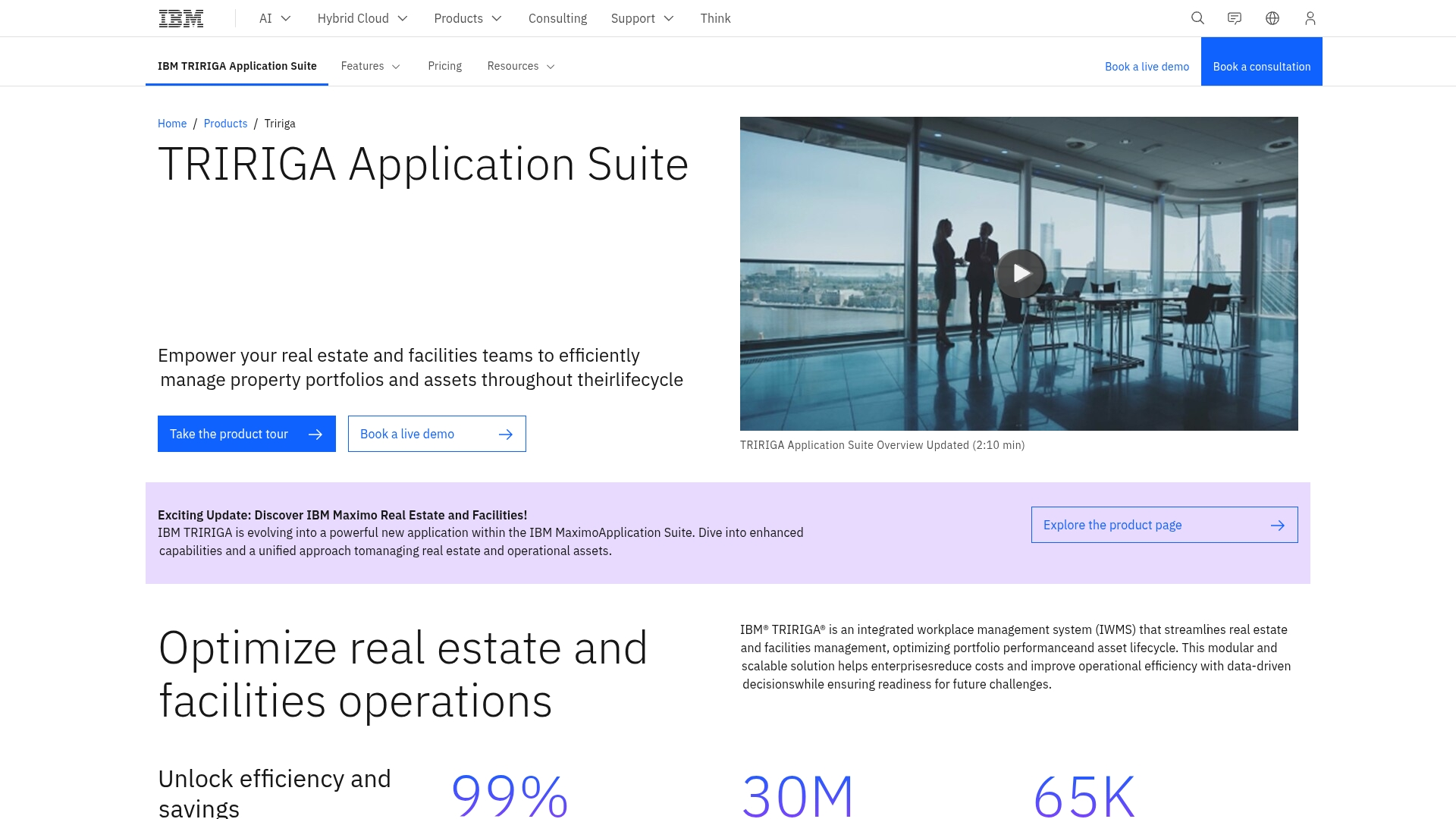Expand the Products navigation dropdown

pos(468,18)
